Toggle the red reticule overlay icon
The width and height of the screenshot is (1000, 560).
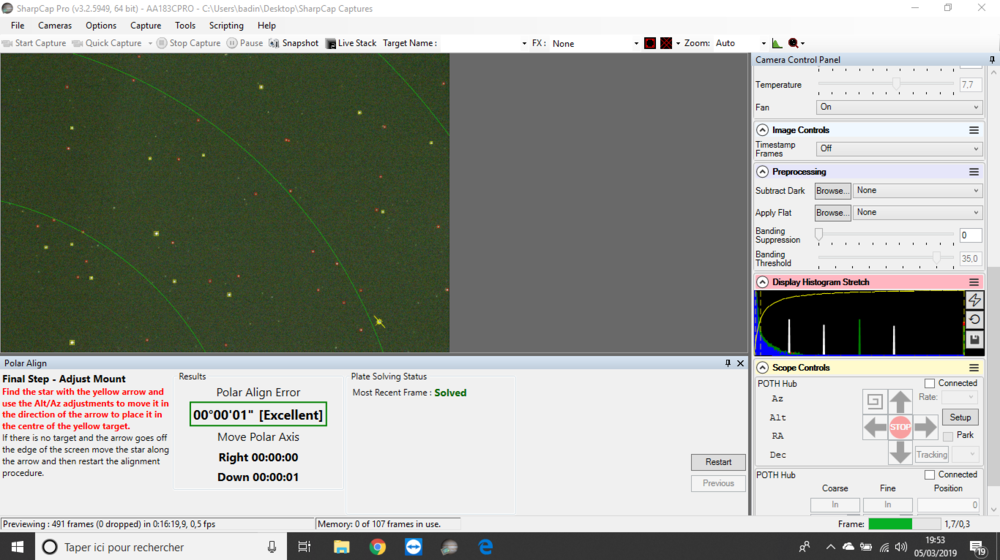(666, 43)
